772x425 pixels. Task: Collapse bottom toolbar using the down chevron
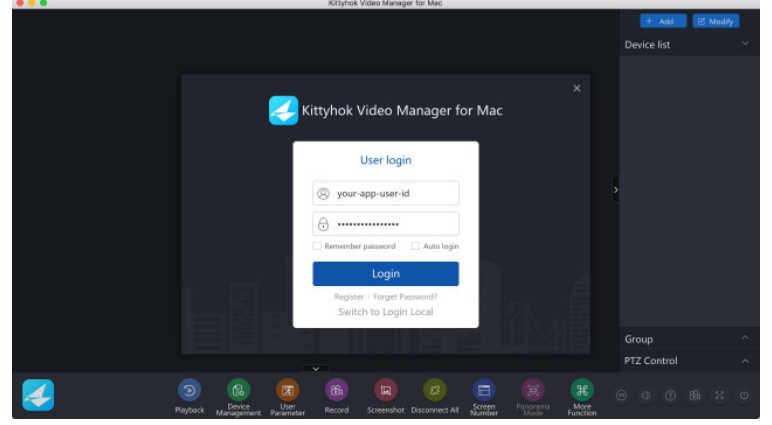click(x=316, y=369)
